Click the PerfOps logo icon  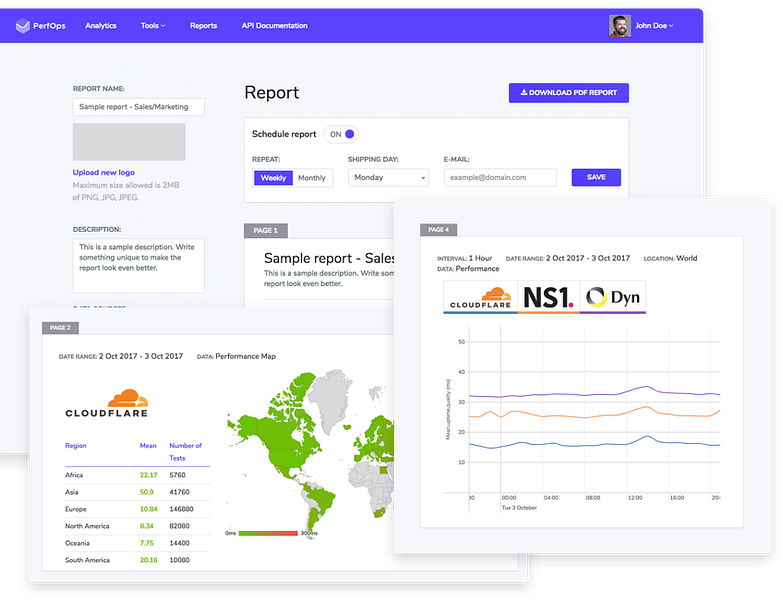(x=22, y=25)
